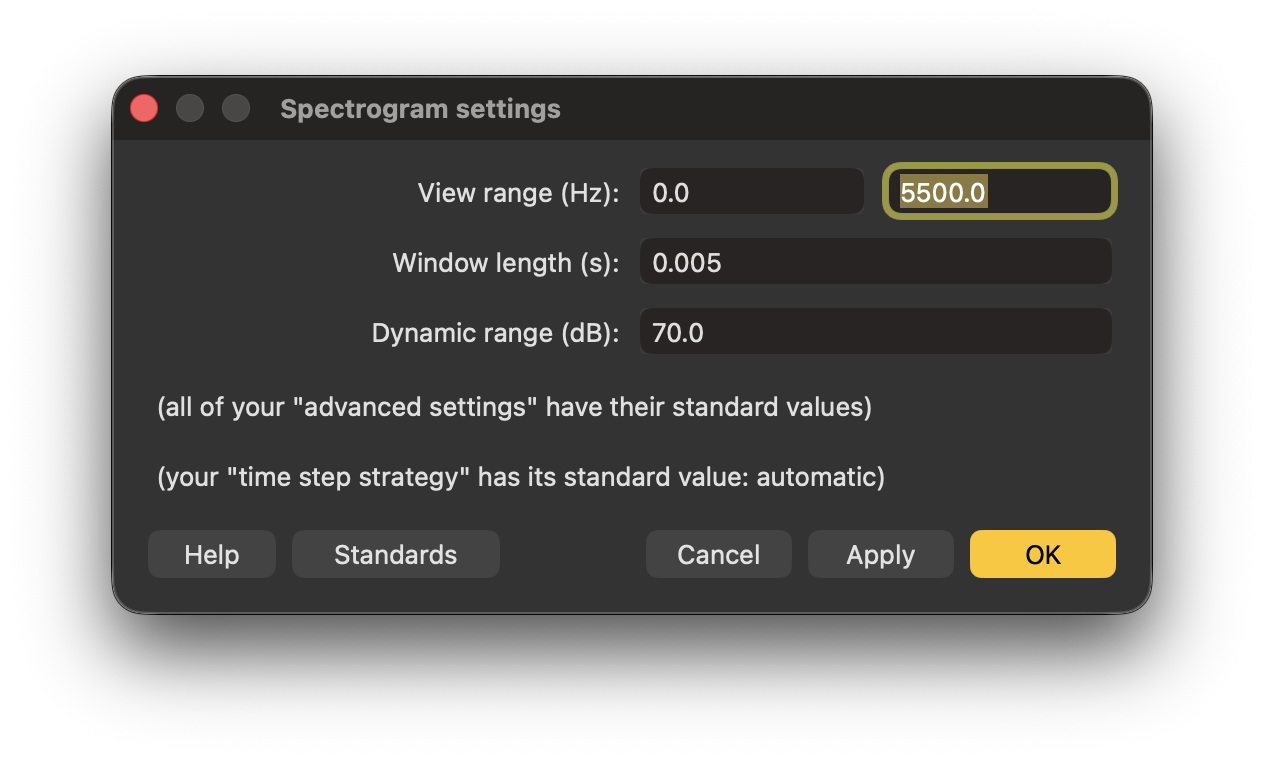Click the time step strategy note
Screen dimensions: 1264x762
[x=520, y=478]
